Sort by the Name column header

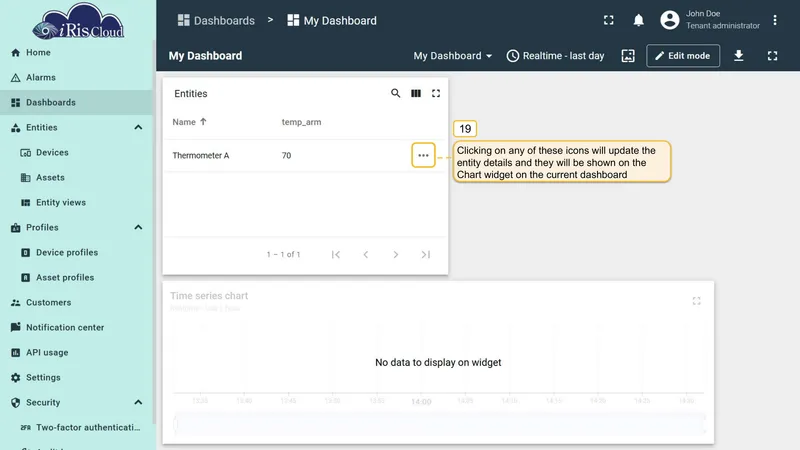point(189,122)
